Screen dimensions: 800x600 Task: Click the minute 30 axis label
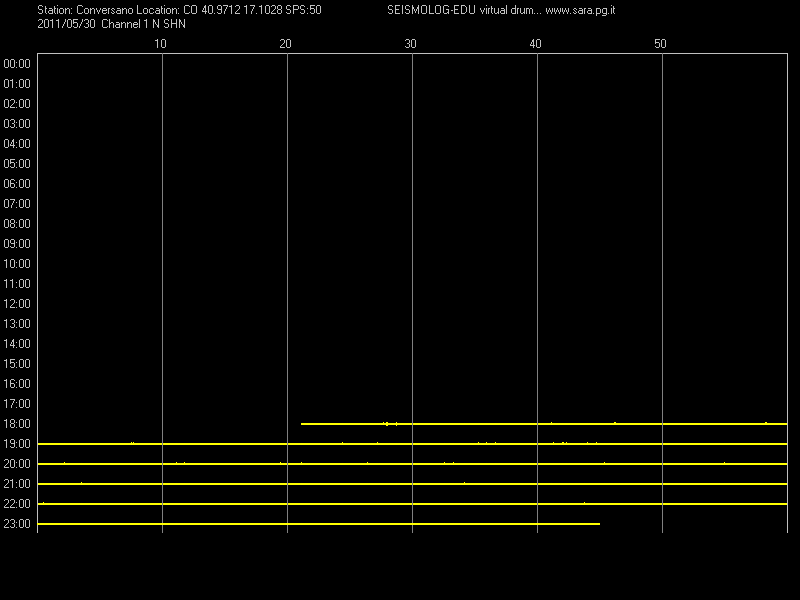pyautogui.click(x=410, y=44)
